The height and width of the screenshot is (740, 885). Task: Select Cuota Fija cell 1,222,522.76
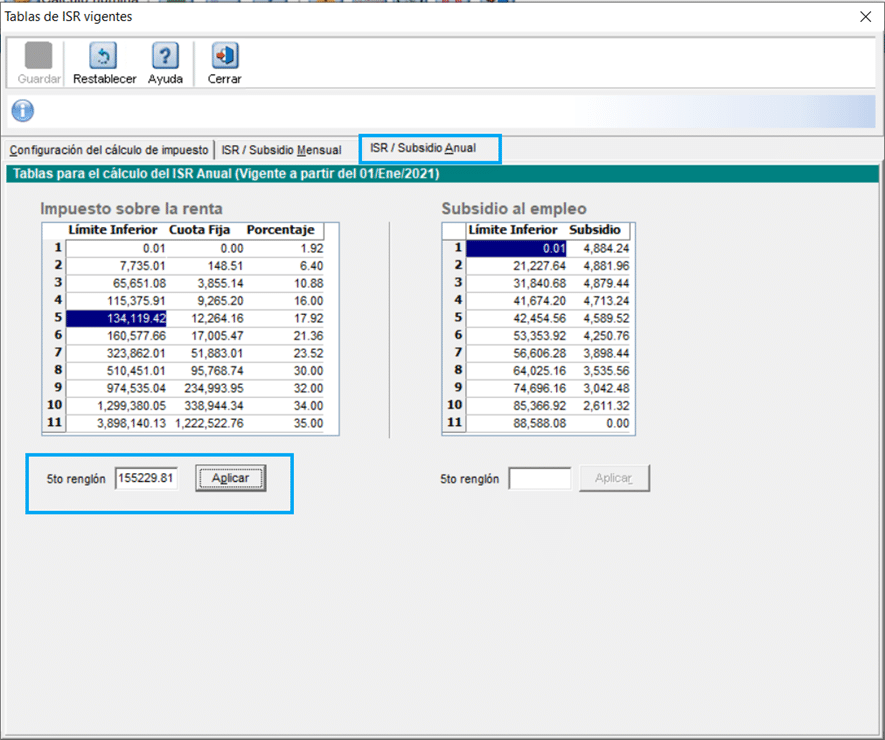[205, 423]
